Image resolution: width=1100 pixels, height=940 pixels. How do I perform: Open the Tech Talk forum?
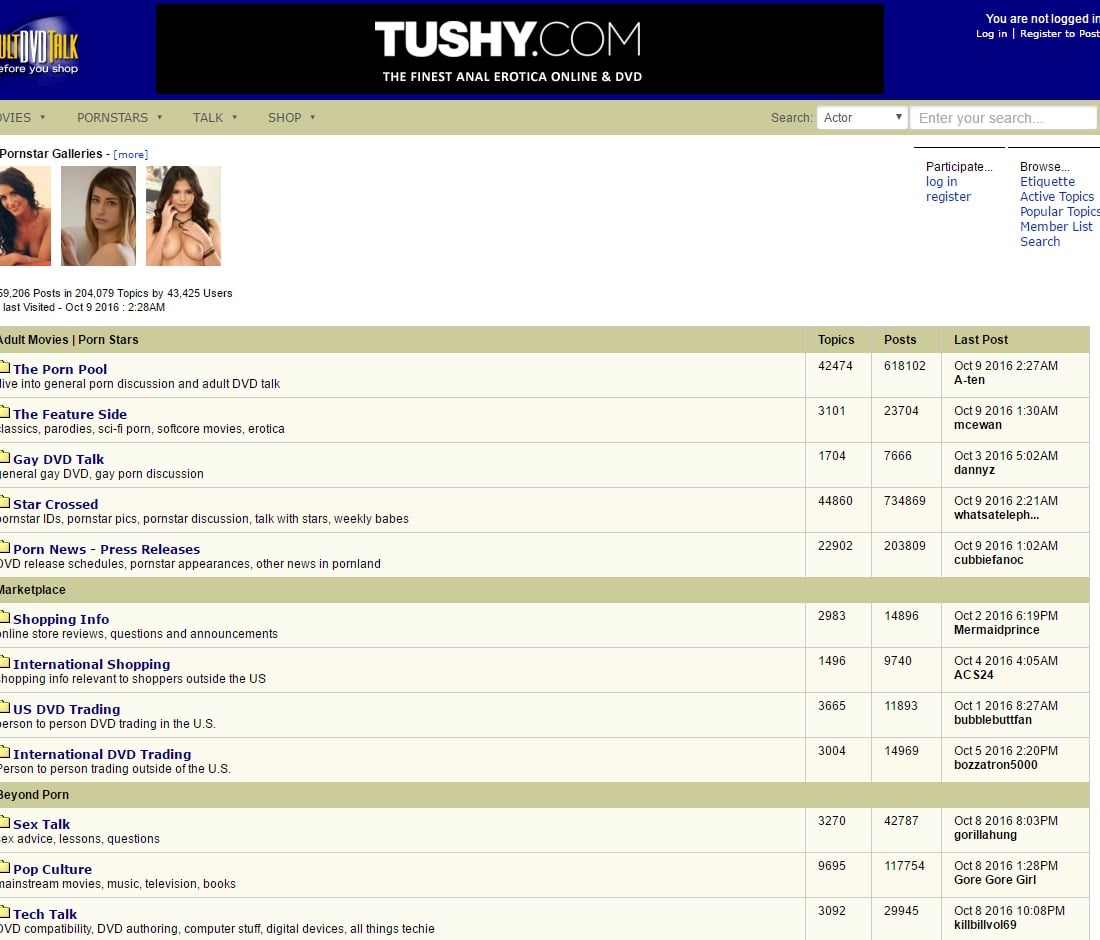pos(46,914)
